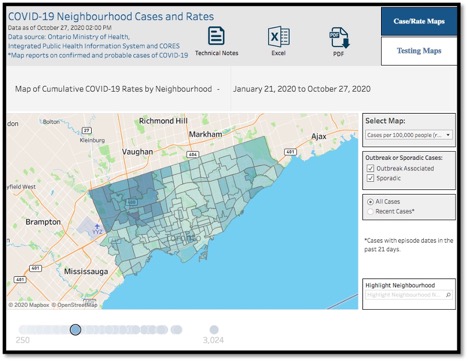This screenshot has height=362, width=468.
Task: Click the Mississauga label on the map
Action: click(x=86, y=272)
